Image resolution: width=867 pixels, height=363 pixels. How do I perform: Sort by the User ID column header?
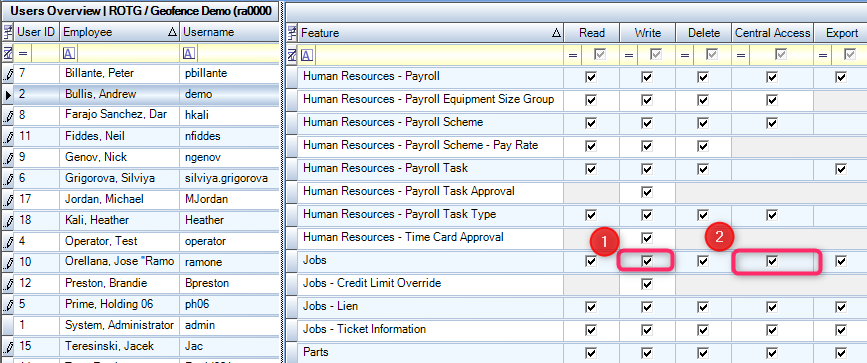tap(36, 33)
